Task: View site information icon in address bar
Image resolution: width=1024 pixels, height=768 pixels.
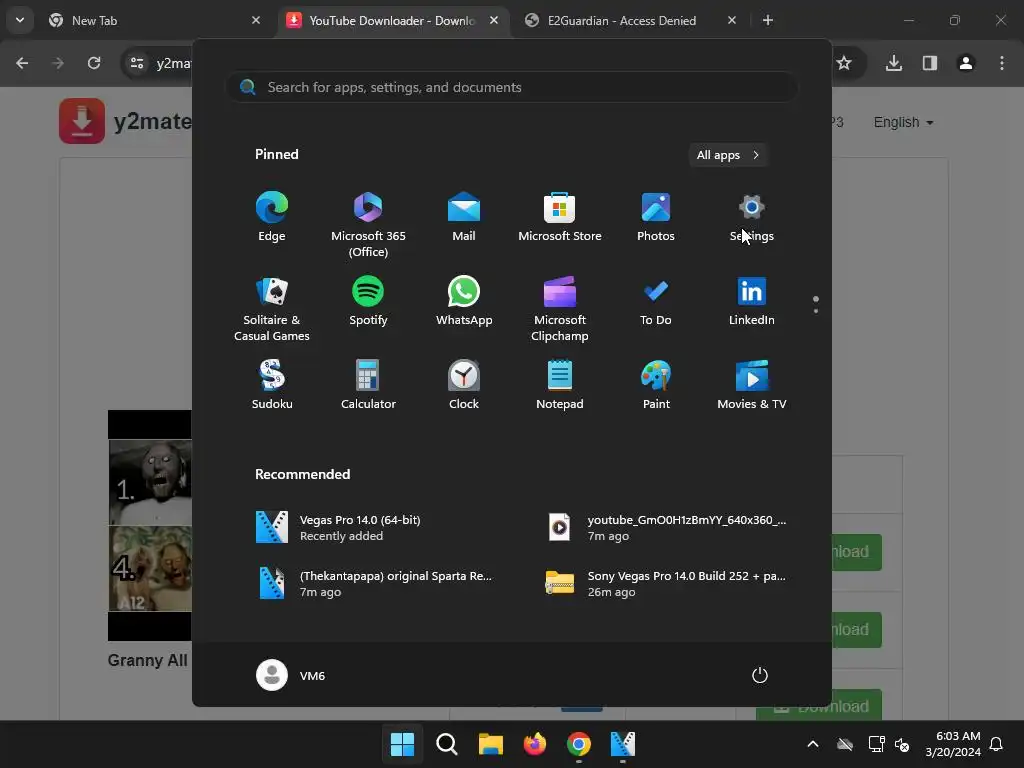Action: [x=137, y=63]
